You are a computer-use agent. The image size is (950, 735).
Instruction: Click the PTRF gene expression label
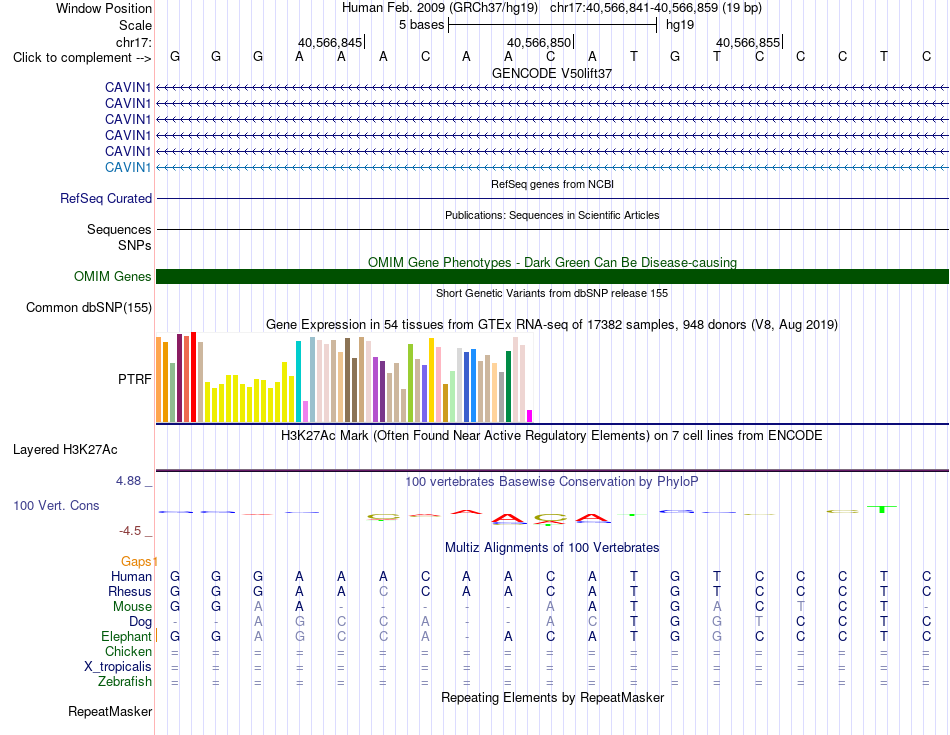coord(135,379)
